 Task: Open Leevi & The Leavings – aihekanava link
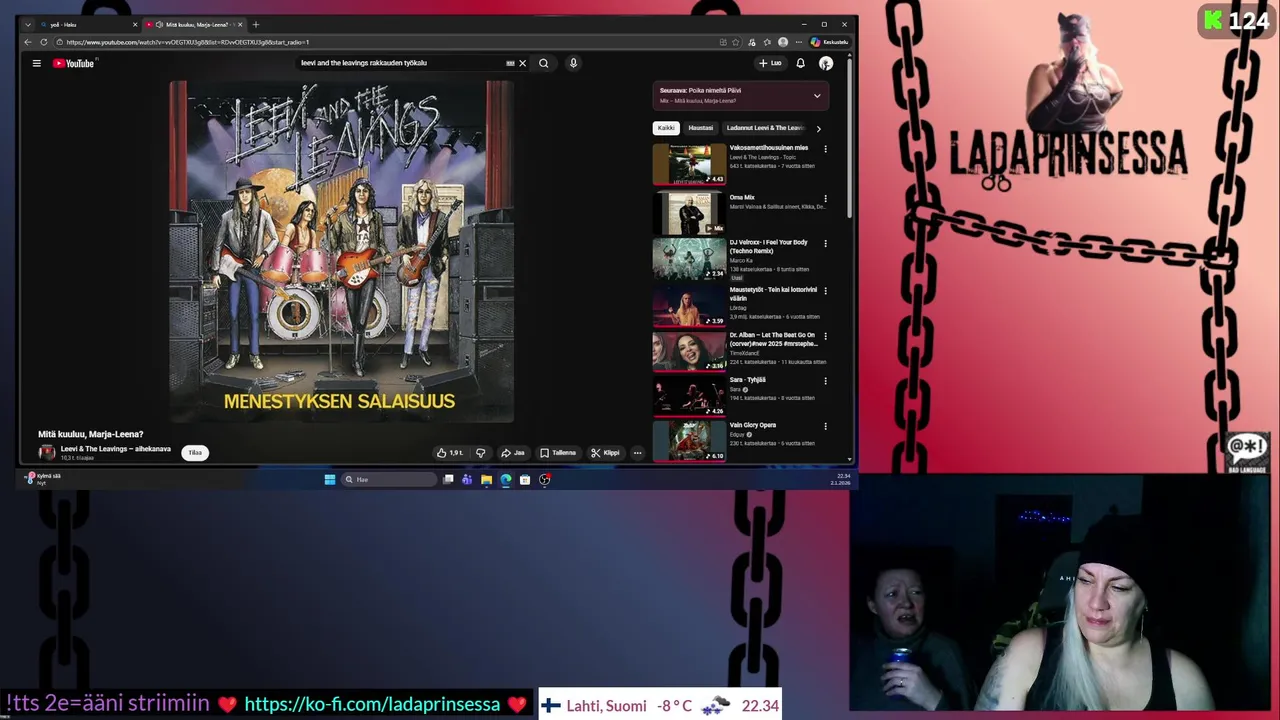(x=116, y=449)
